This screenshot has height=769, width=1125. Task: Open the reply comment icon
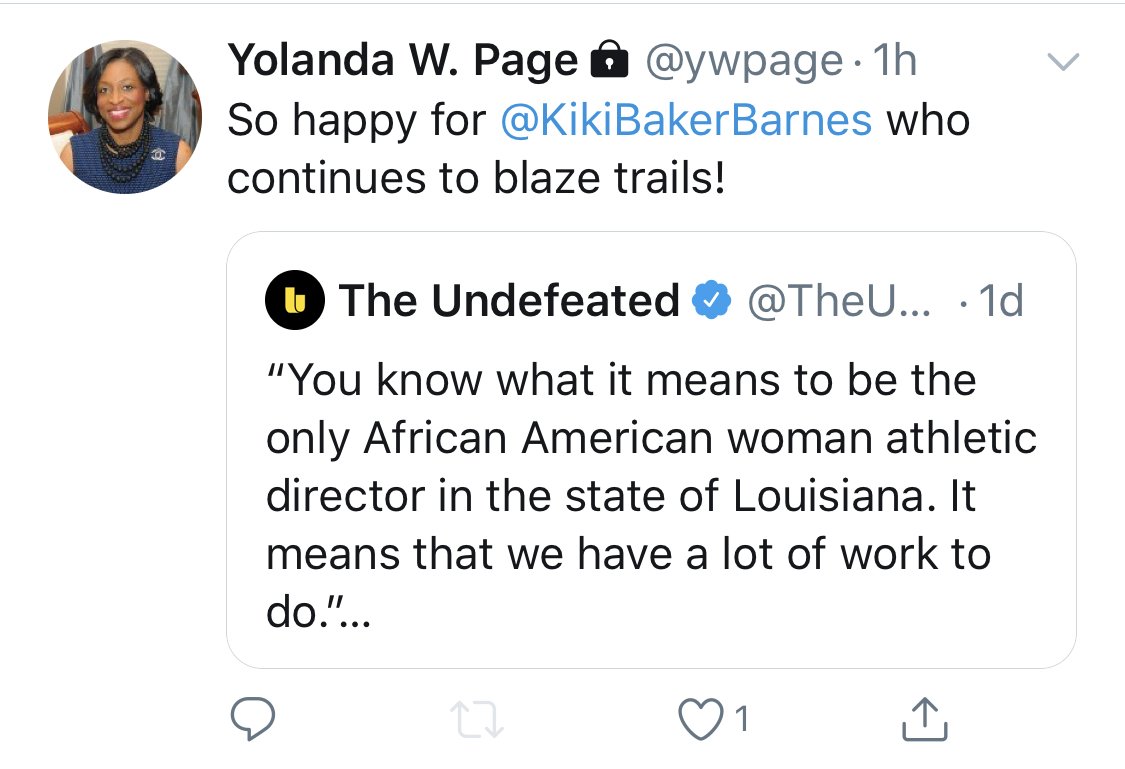[253, 718]
